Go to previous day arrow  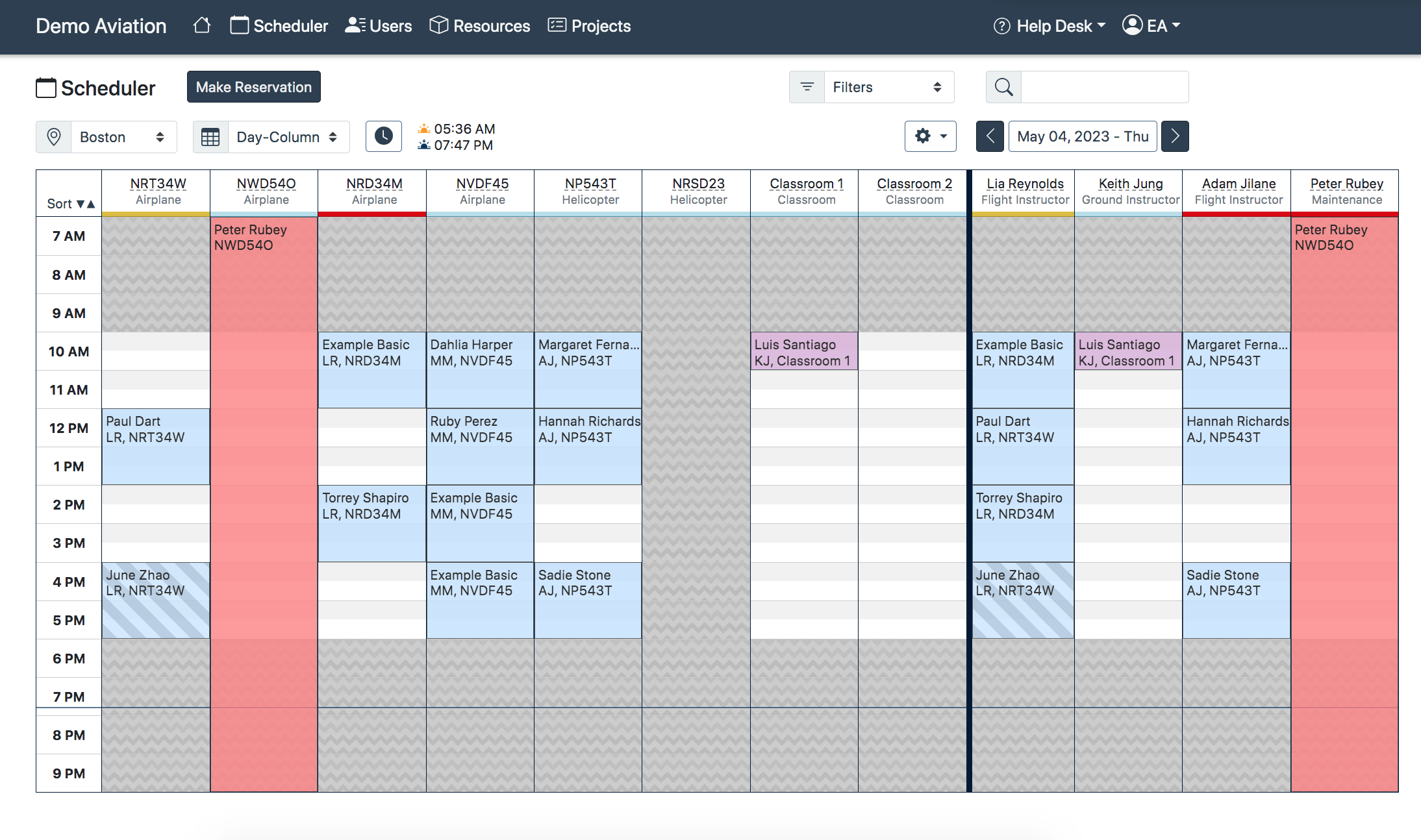(x=990, y=136)
